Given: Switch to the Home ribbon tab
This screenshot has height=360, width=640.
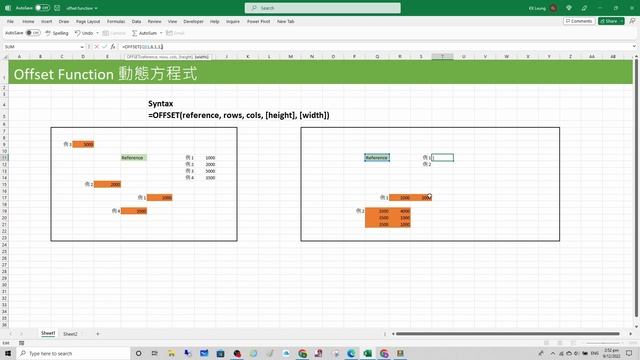Looking at the screenshot, I should click(x=28, y=21).
